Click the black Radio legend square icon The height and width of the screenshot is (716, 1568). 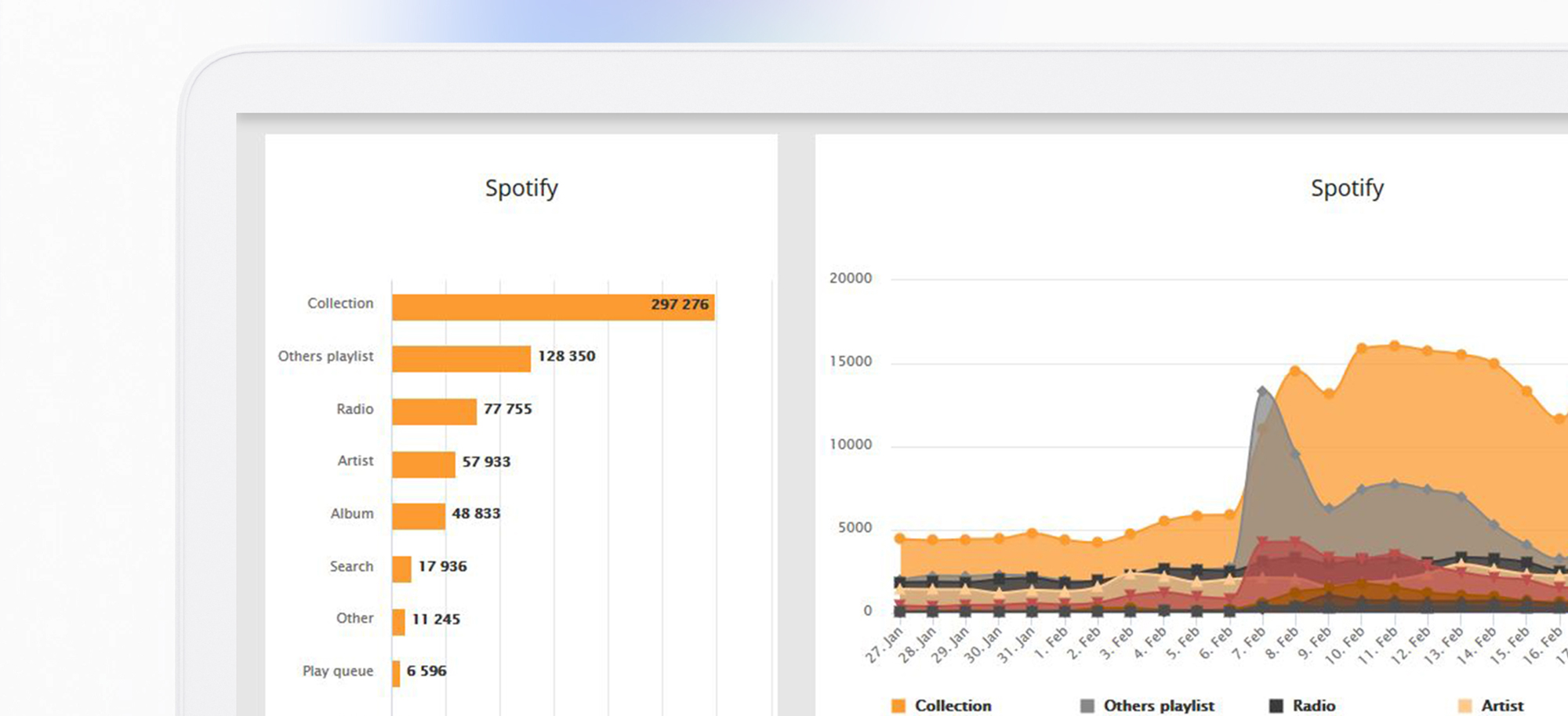tap(1276, 706)
